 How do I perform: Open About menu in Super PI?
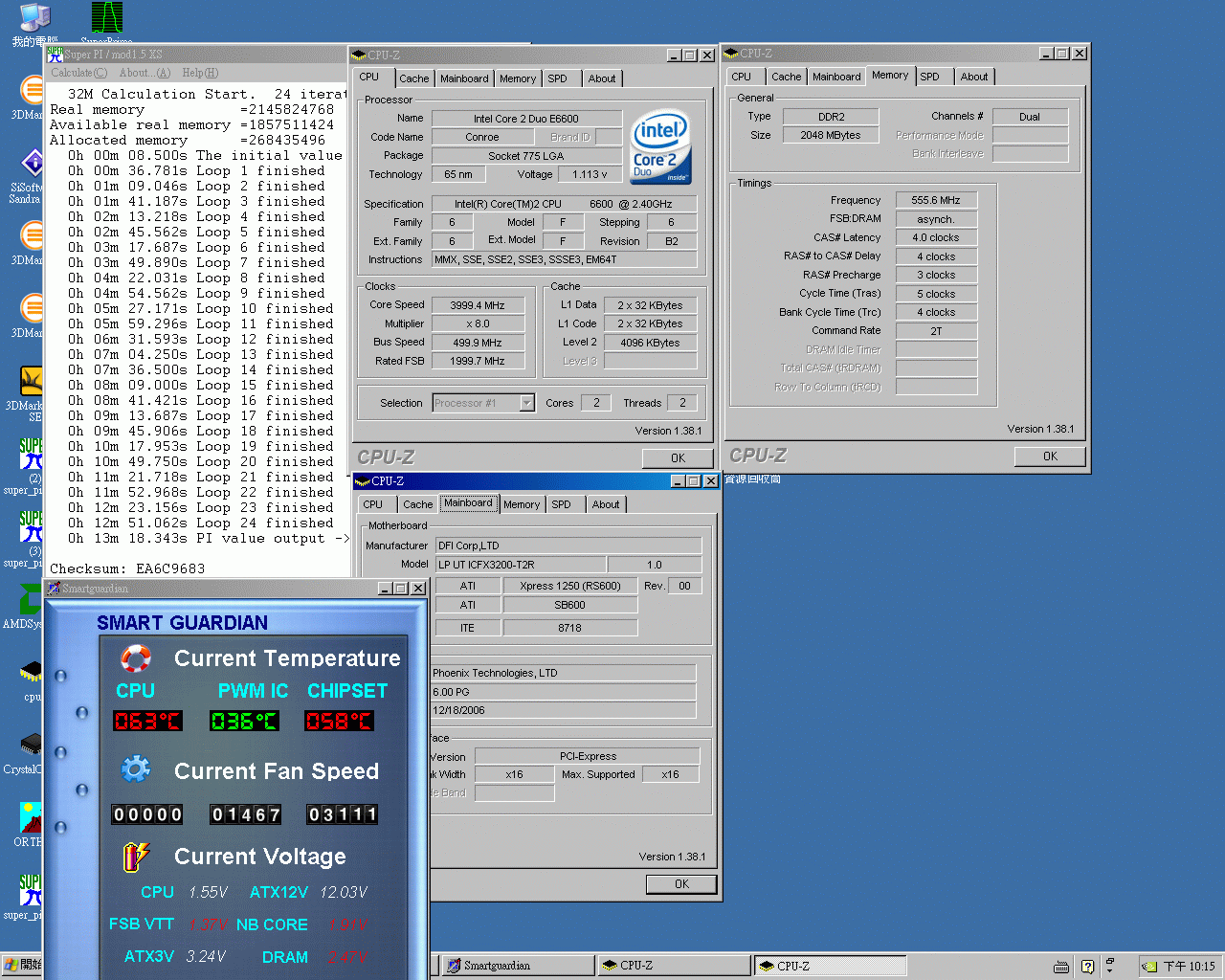tap(145, 73)
